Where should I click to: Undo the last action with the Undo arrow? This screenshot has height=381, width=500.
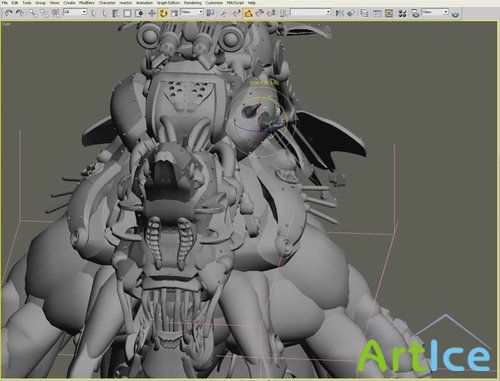point(8,13)
